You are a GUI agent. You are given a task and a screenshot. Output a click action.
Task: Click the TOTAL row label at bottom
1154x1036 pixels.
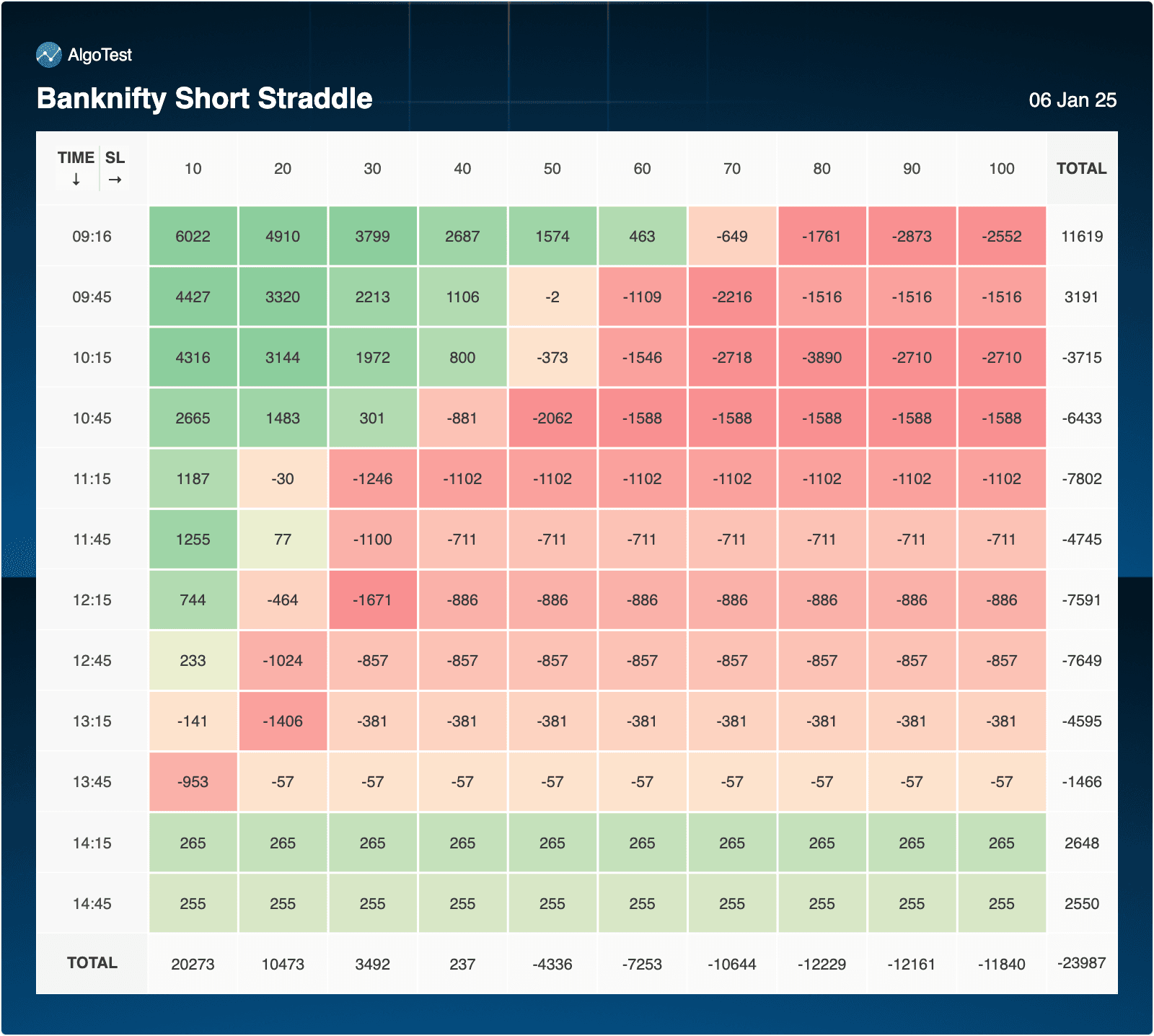point(92,963)
